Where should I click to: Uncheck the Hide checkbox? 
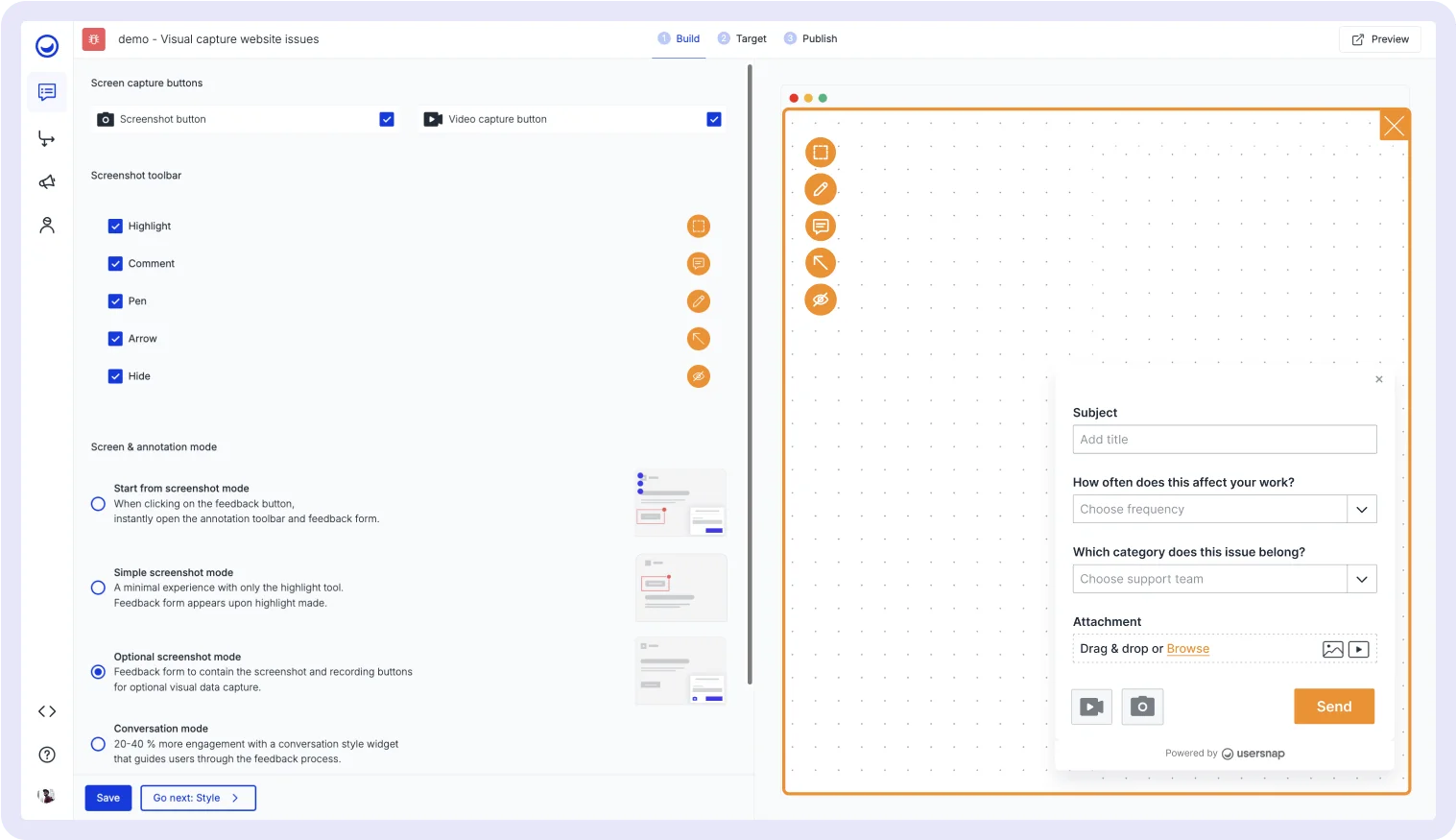[x=115, y=376]
